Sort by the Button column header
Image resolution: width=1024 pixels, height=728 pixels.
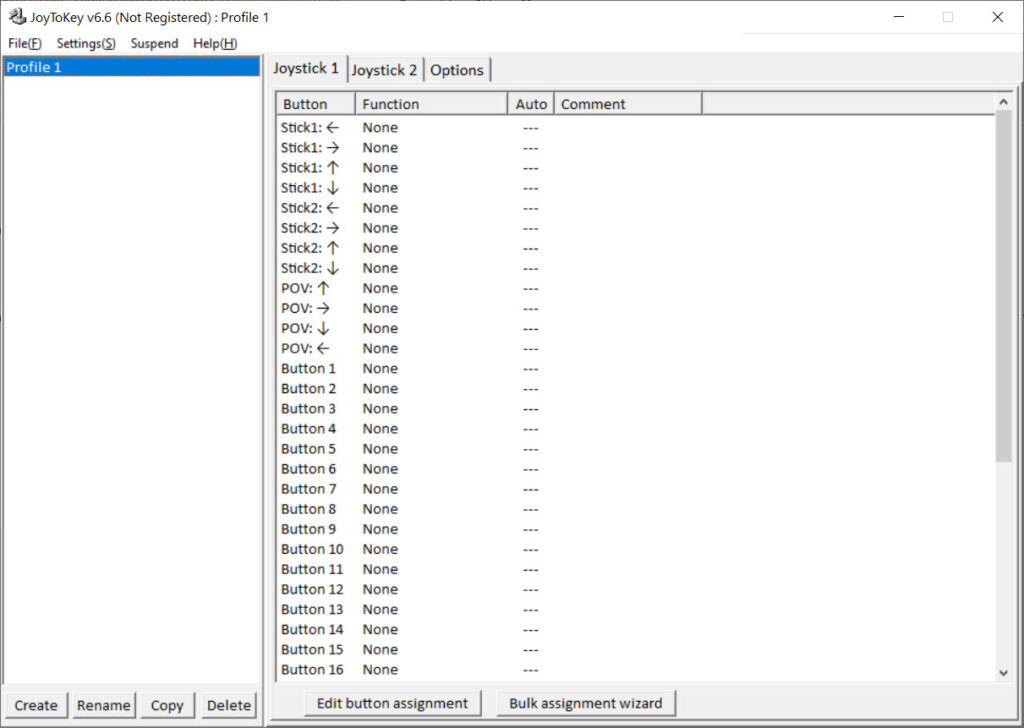point(315,104)
